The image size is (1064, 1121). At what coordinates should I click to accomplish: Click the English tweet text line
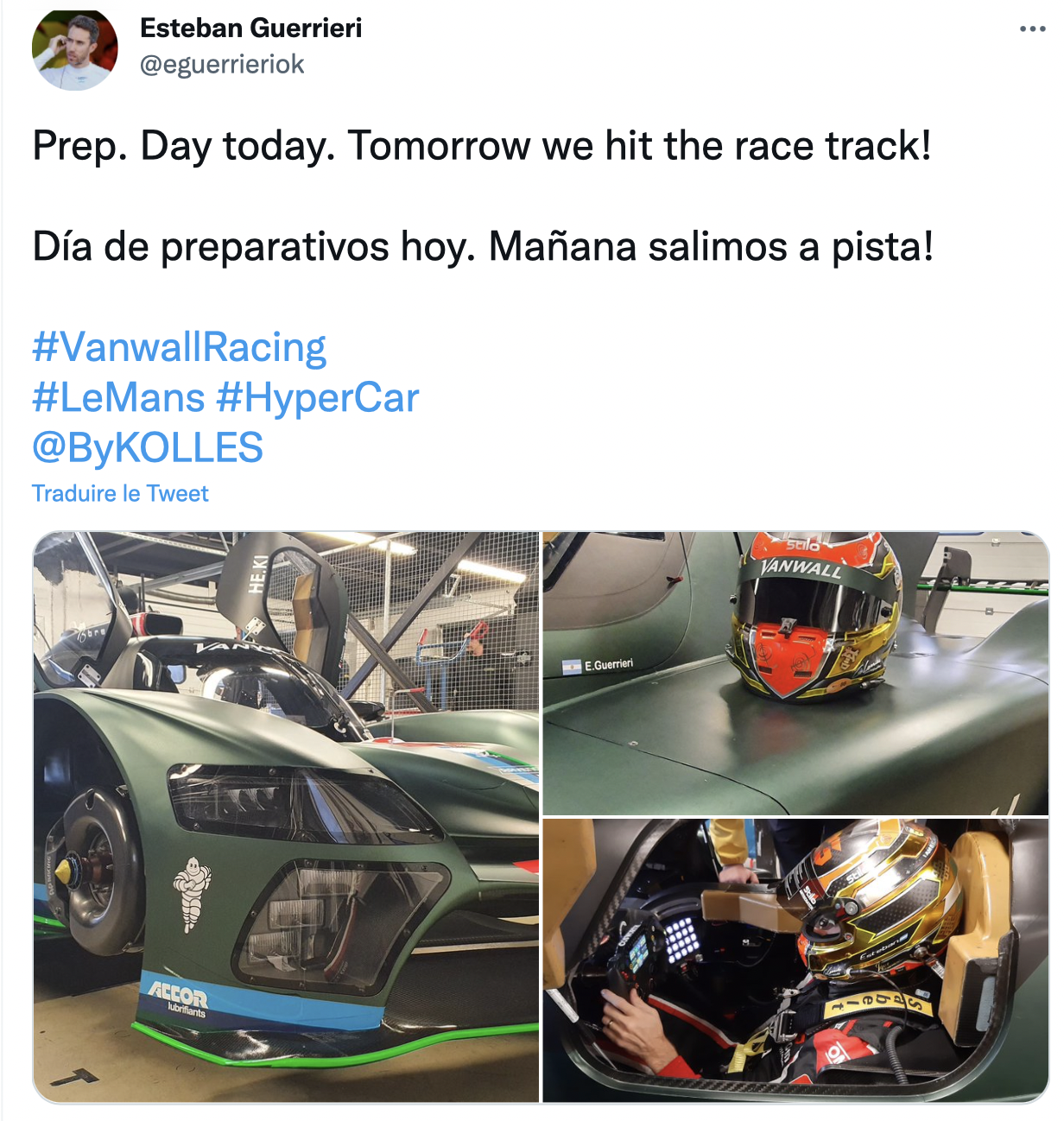pos(482,145)
